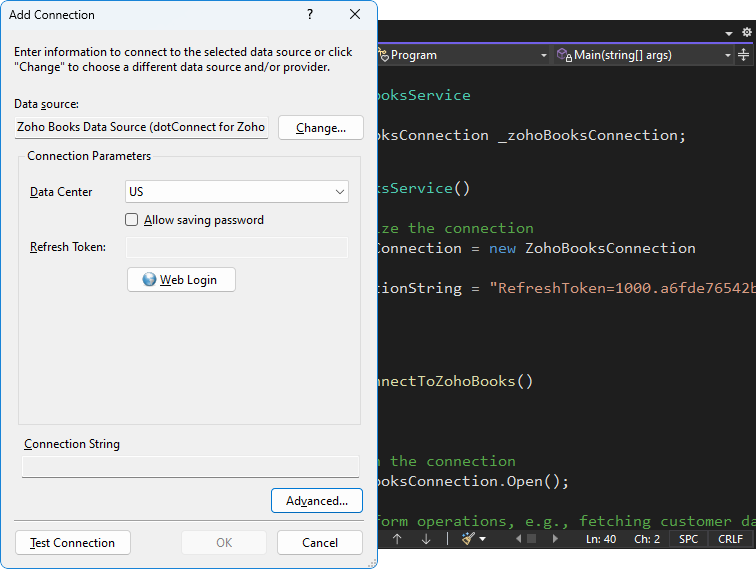Click the down arrow in editor status bar

[x=426, y=539]
